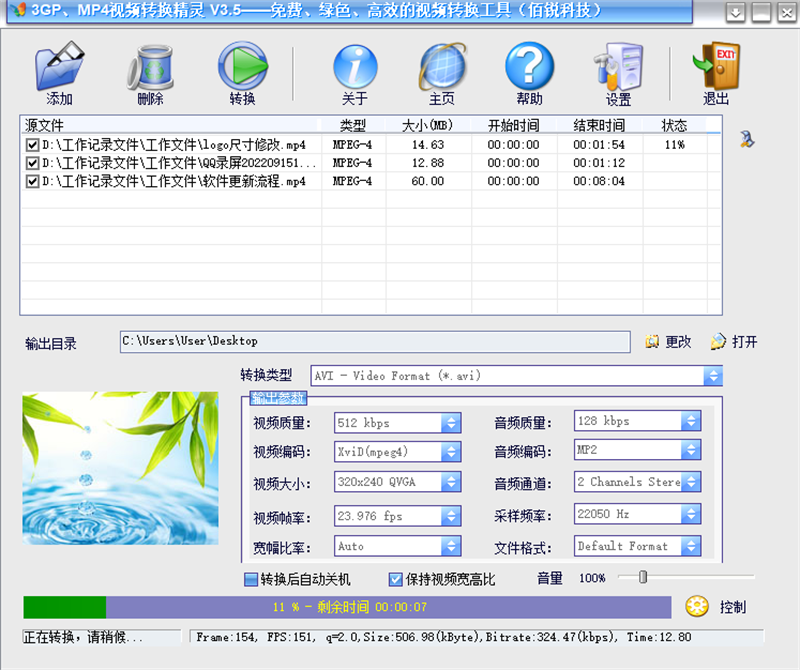Image resolution: width=800 pixels, height=670 pixels.
Task: Expand the 转换类型 AVI format dropdown
Action: click(712, 376)
